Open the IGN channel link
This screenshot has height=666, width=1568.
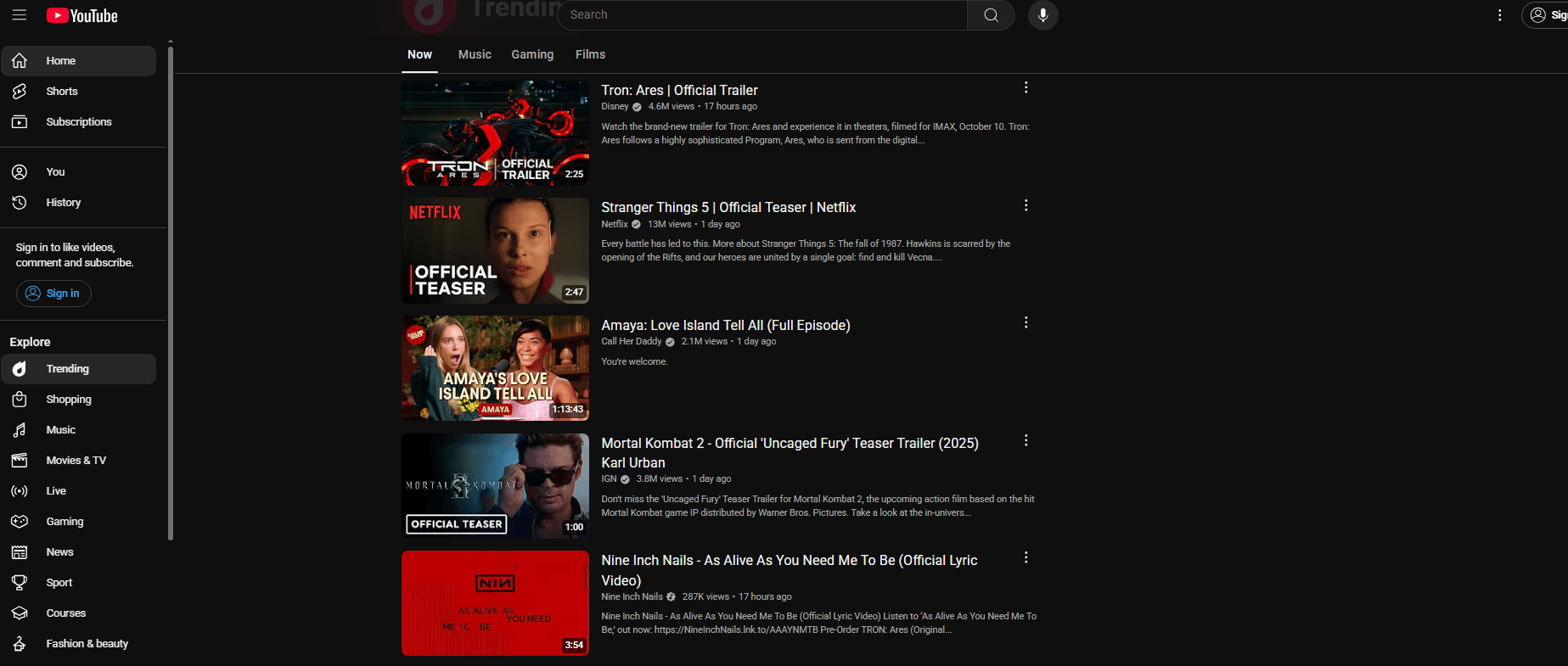pos(609,479)
